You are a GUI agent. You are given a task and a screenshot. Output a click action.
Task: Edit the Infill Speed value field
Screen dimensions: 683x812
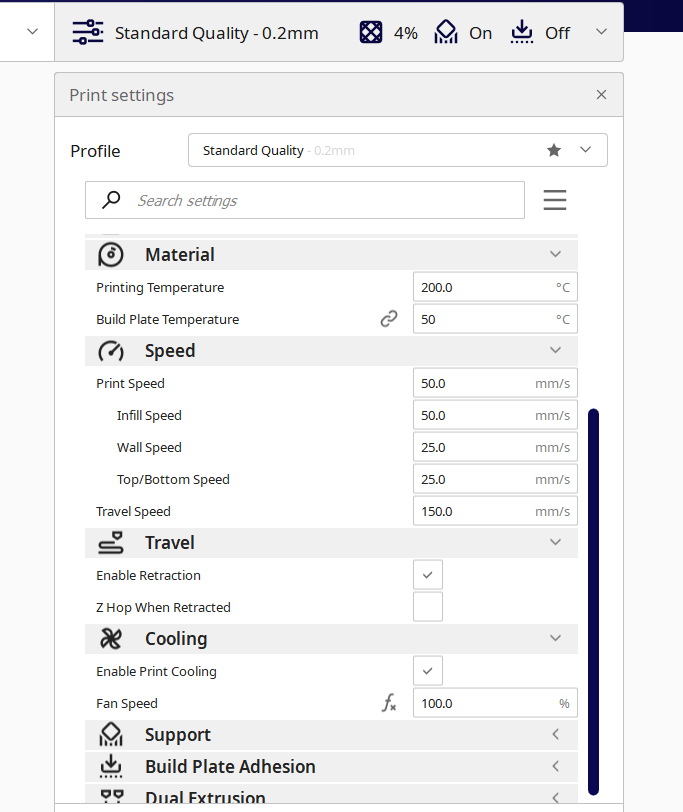click(495, 415)
